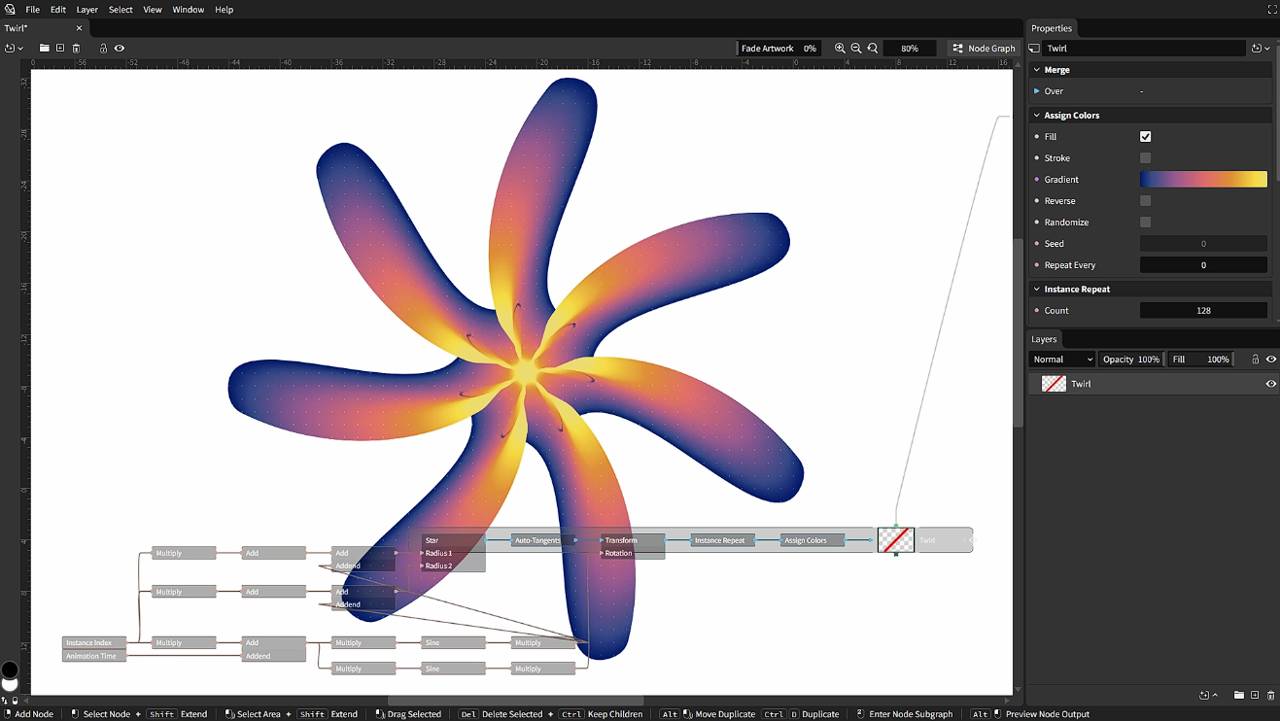Collapse the Instance Repeat section
Screen dimensions: 1280x721
(1037, 289)
